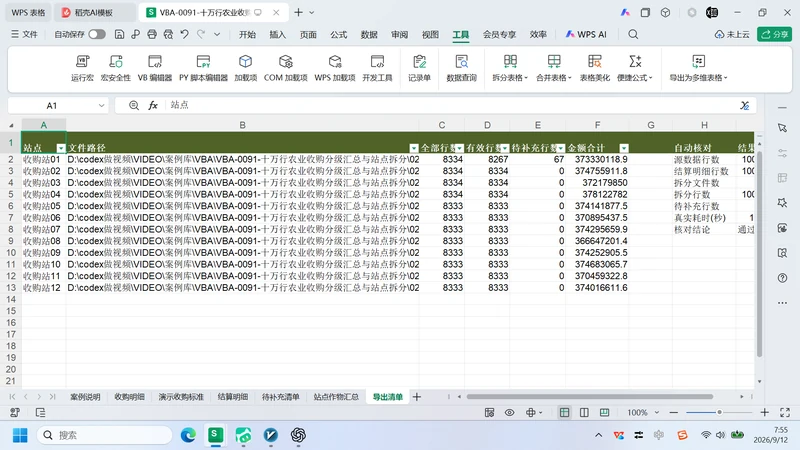Open the 数据 ribbon tab

(369, 34)
